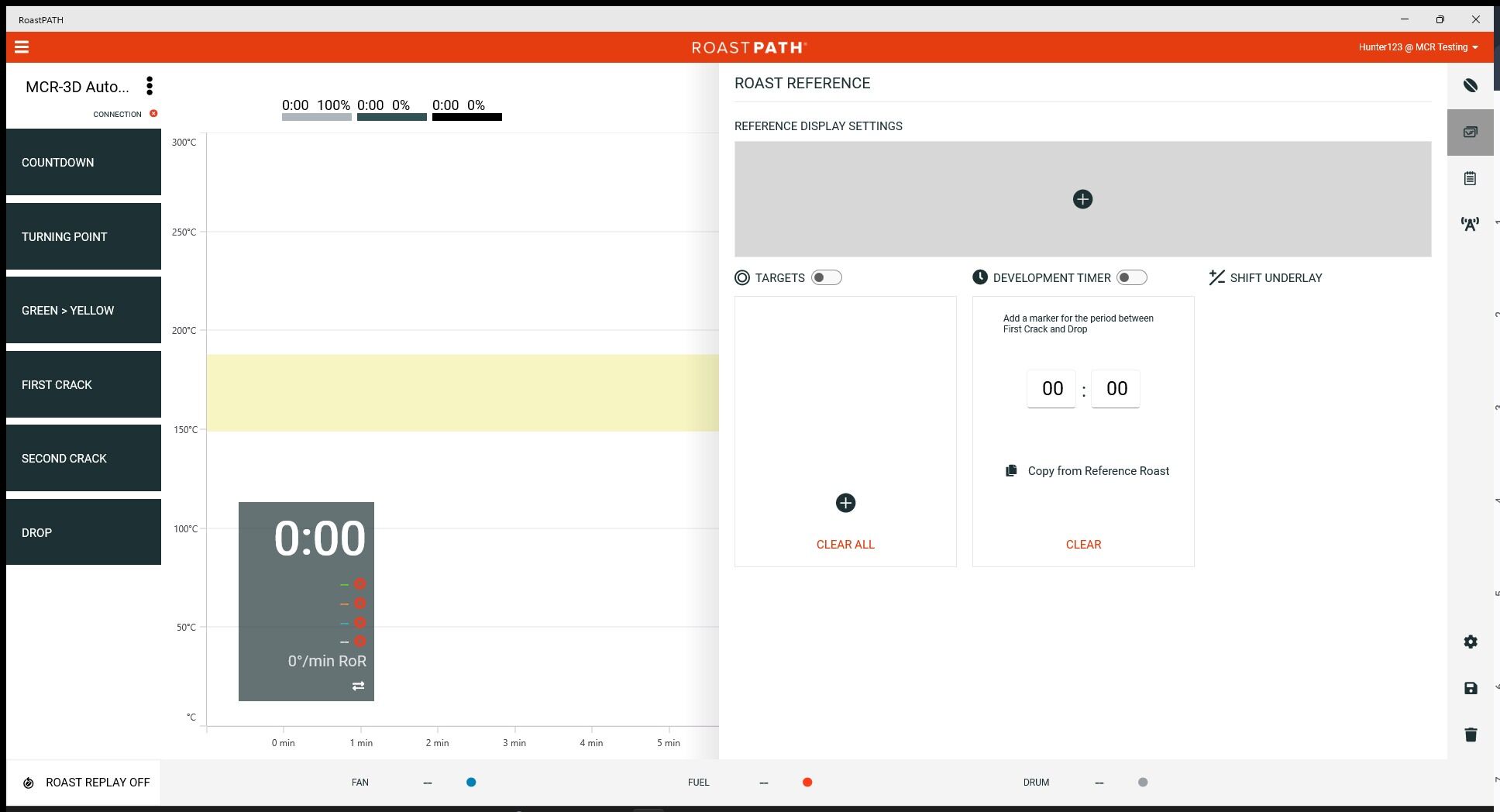Open the notes clipboard sidebar panel
Image resolution: width=1500 pixels, height=812 pixels.
1470,179
